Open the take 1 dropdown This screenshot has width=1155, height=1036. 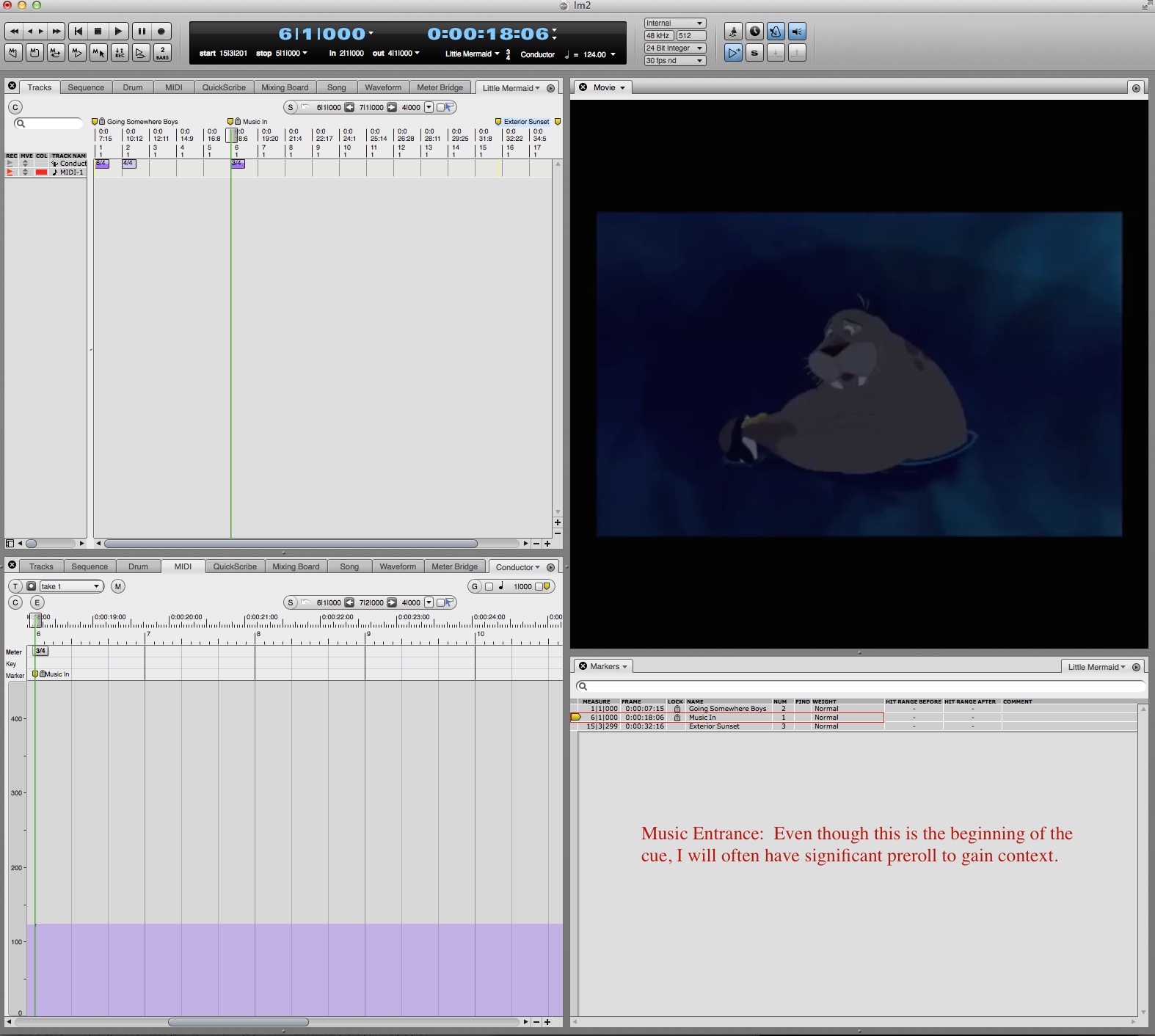coord(71,586)
